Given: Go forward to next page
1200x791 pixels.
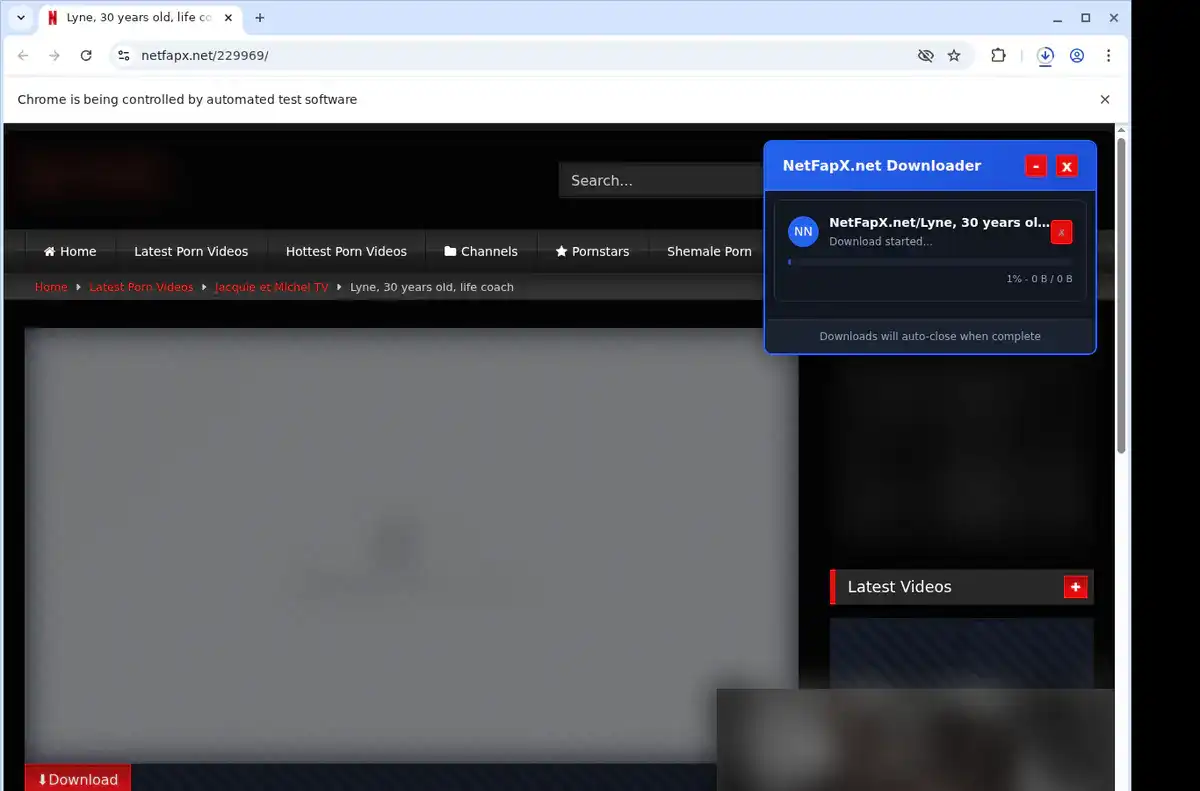Looking at the screenshot, I should [55, 56].
